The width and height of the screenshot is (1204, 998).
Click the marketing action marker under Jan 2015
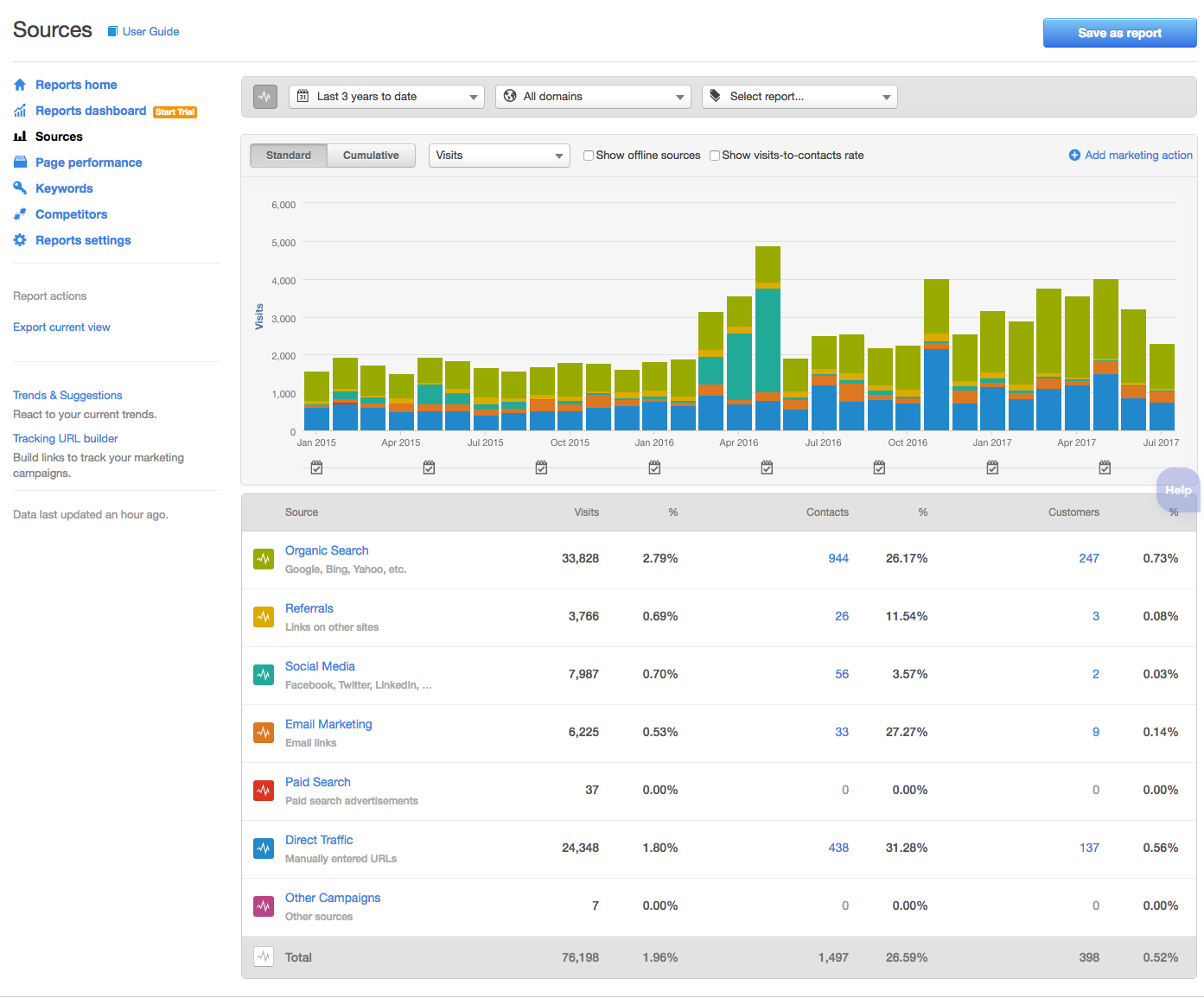[316, 467]
